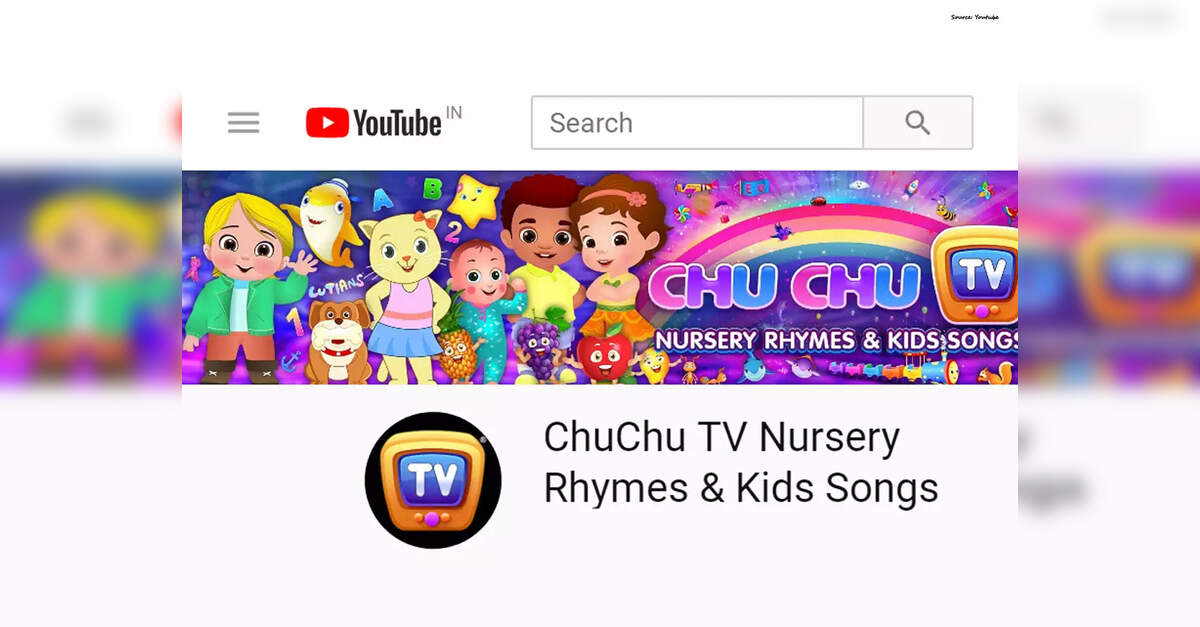Click the purple grapes character

pos(541,351)
